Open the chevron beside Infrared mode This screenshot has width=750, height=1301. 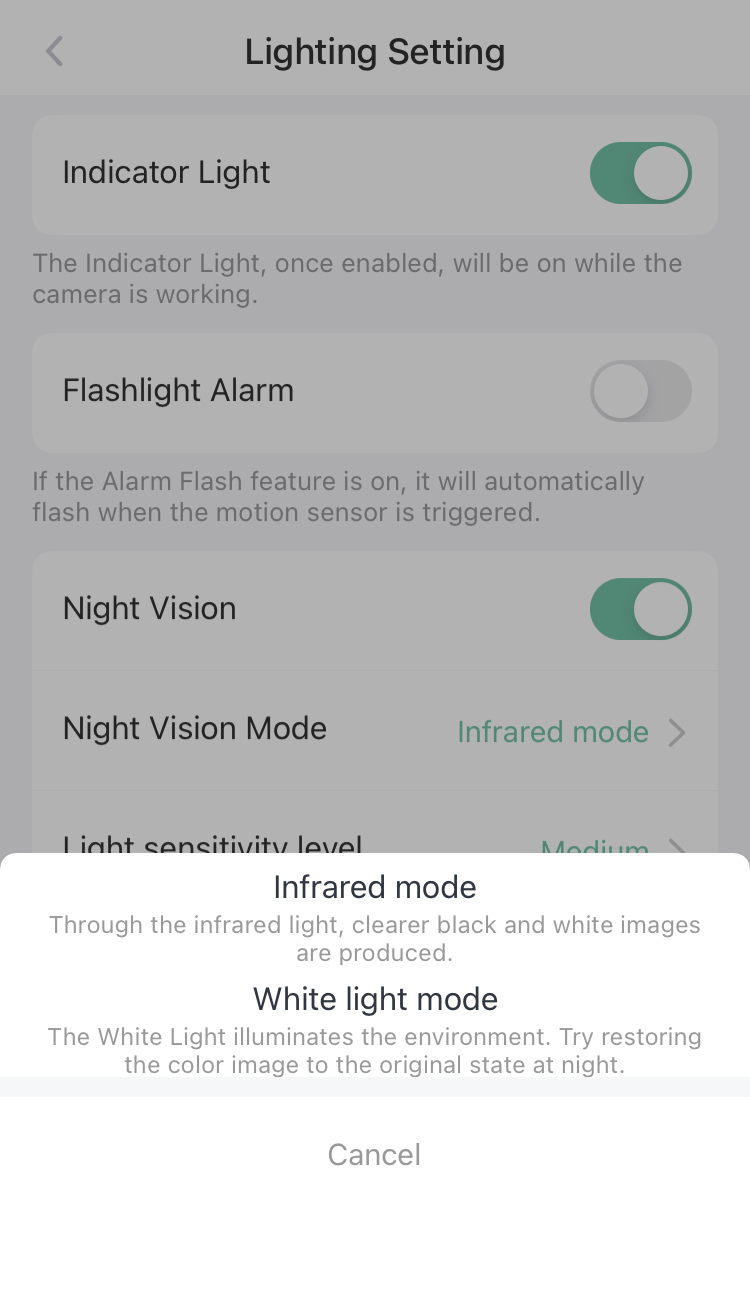[677, 733]
